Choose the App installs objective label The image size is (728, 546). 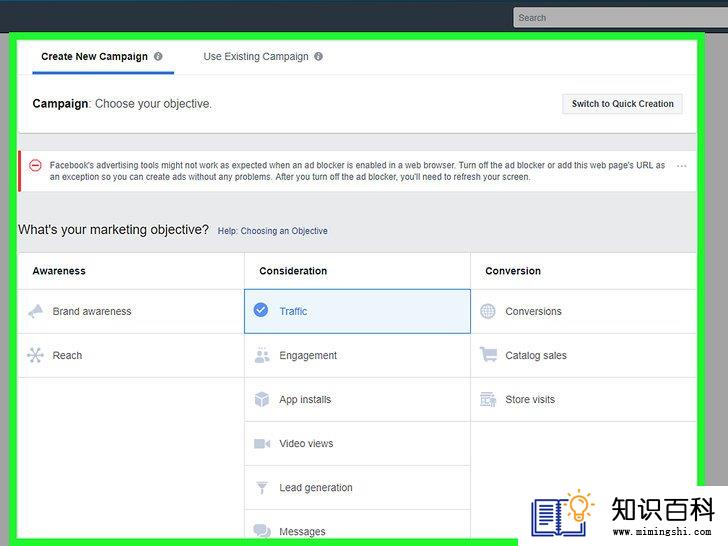(305, 400)
